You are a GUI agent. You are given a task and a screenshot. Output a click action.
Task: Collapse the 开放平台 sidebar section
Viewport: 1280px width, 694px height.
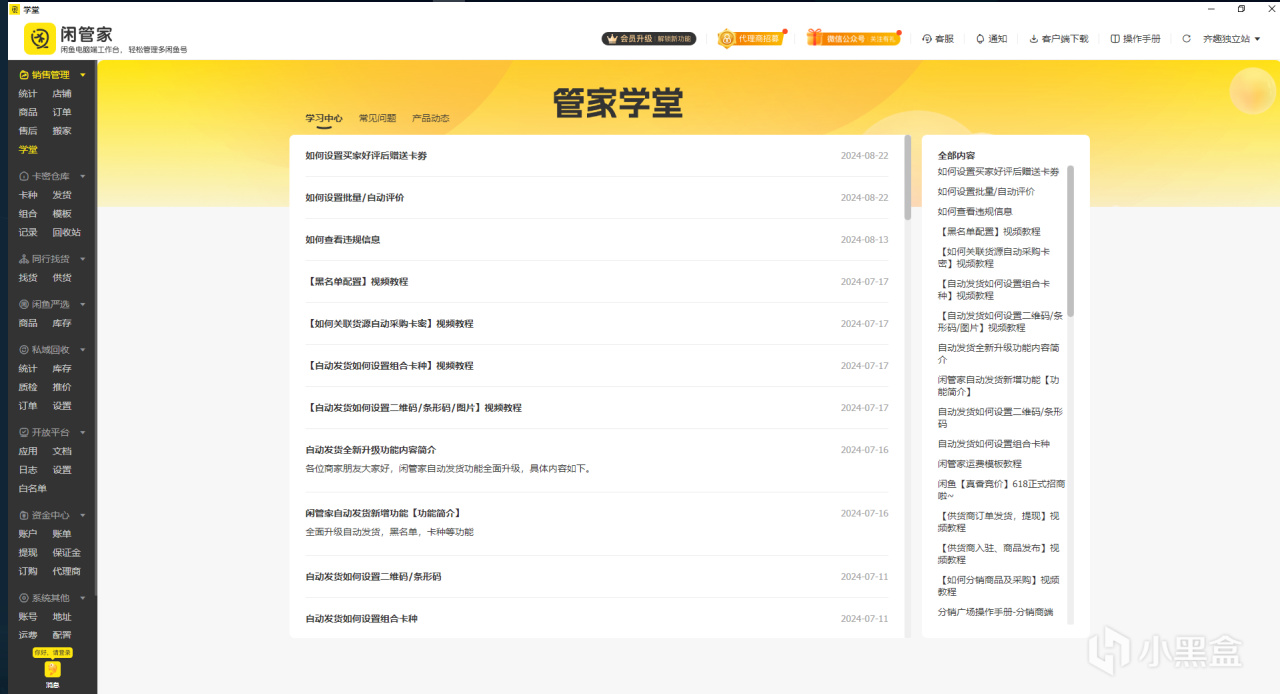pos(83,433)
